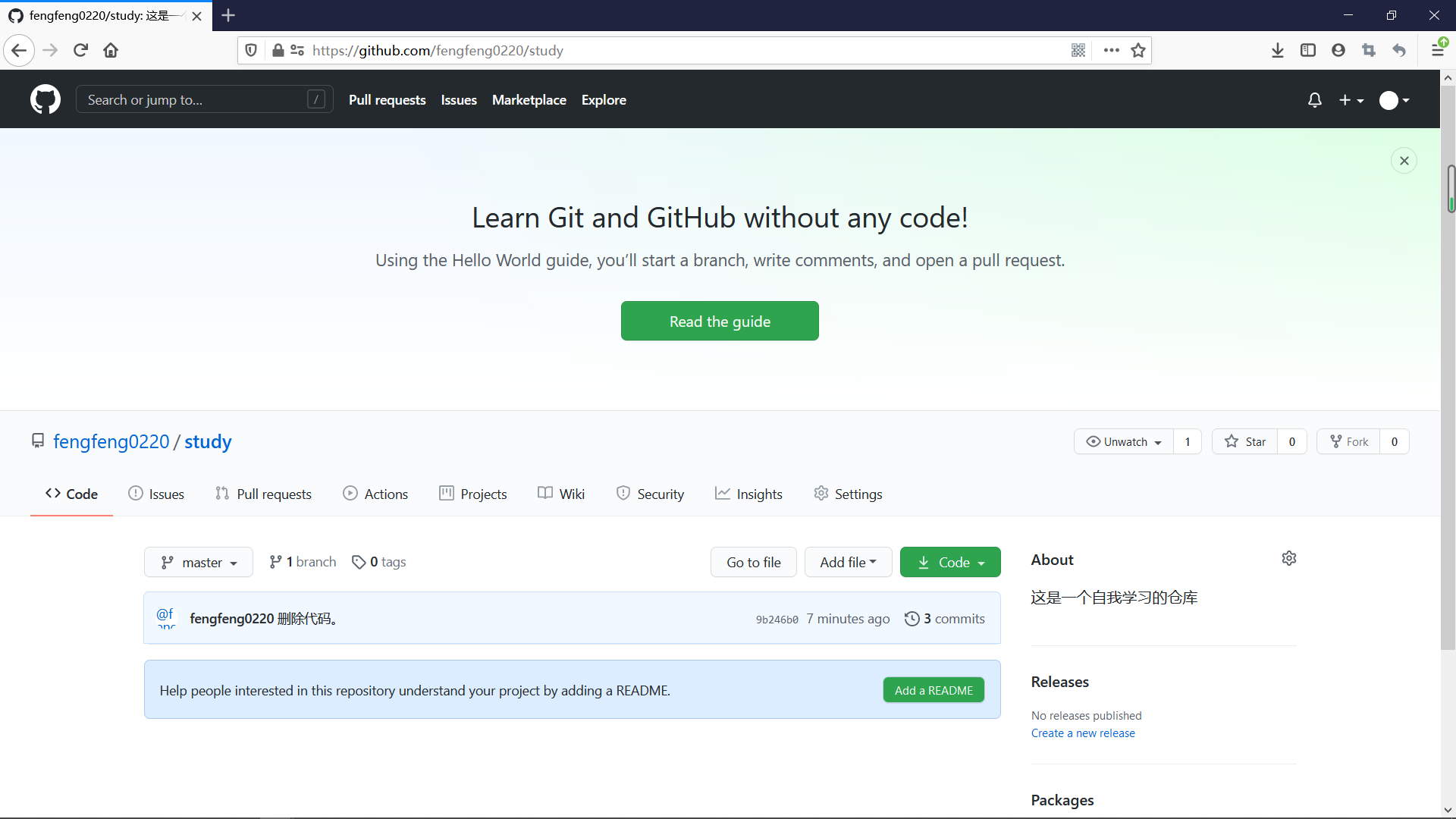The height and width of the screenshot is (819, 1456).
Task: Open the About section settings gear
Action: pos(1289,559)
